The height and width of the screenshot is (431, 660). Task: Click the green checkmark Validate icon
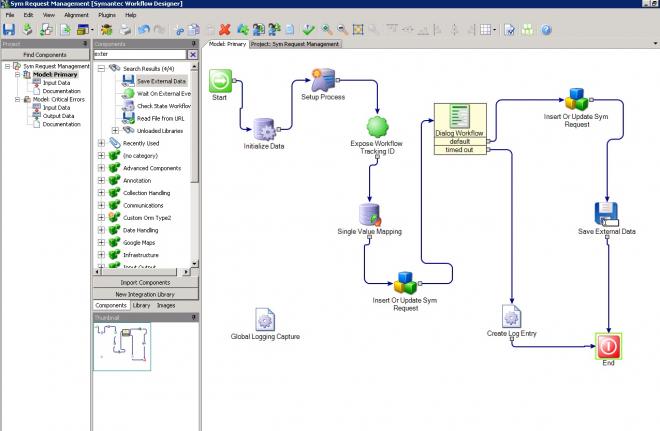309,30
